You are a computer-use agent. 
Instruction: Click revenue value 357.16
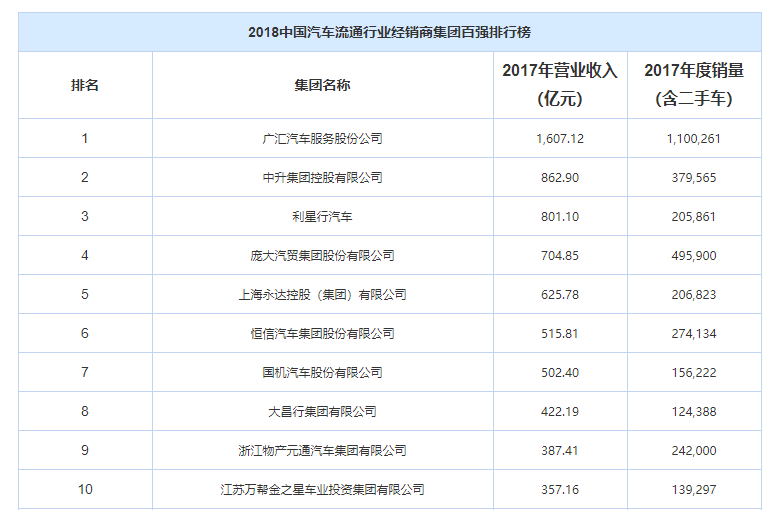(560, 490)
